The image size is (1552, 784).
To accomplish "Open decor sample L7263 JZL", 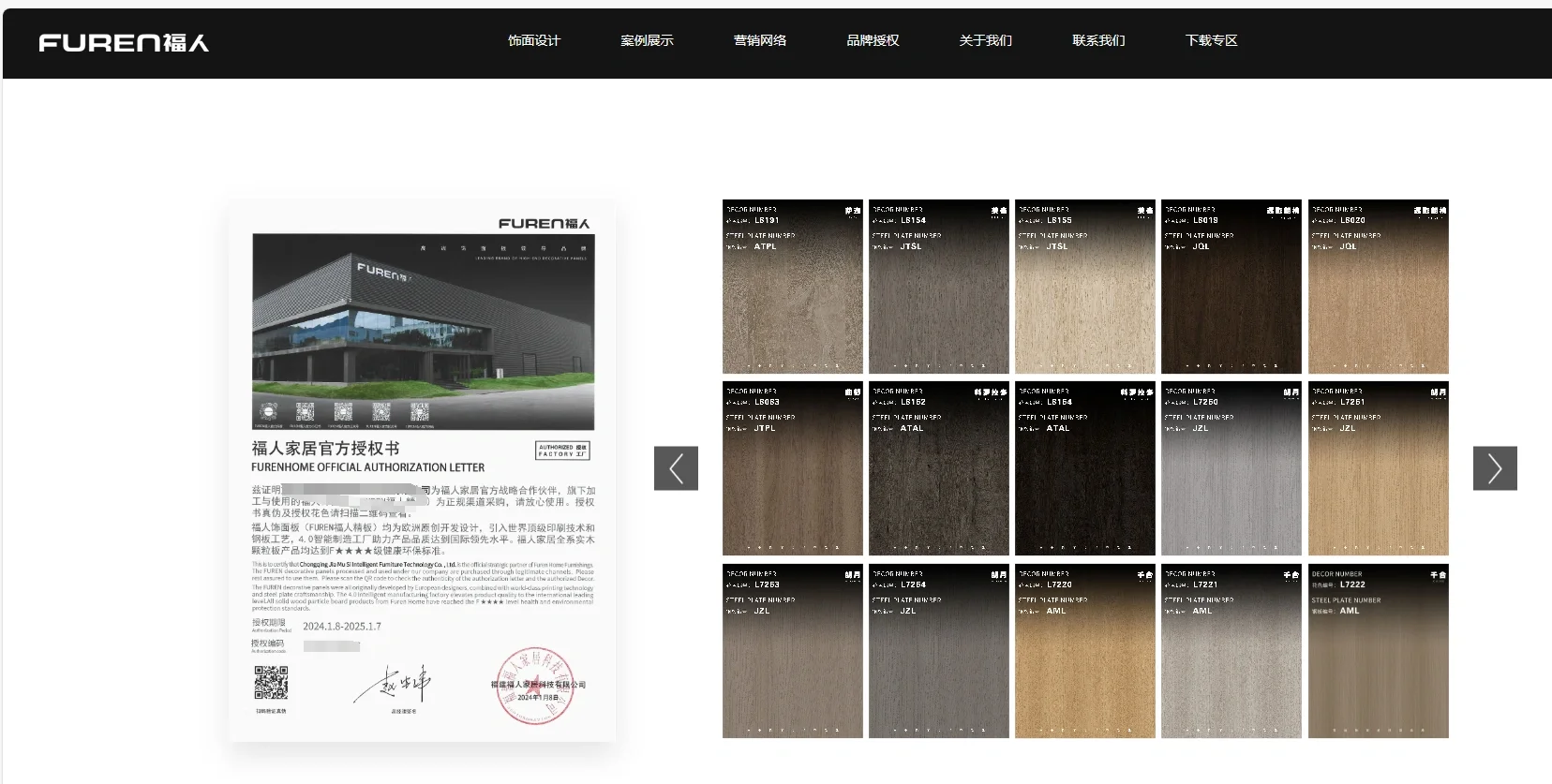I will (793, 651).
